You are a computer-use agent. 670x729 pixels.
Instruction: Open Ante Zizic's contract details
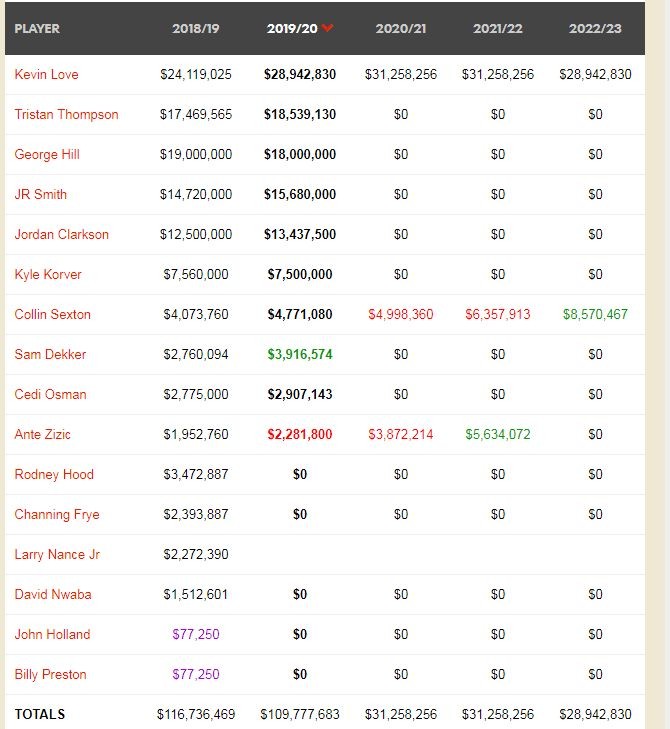pos(43,434)
